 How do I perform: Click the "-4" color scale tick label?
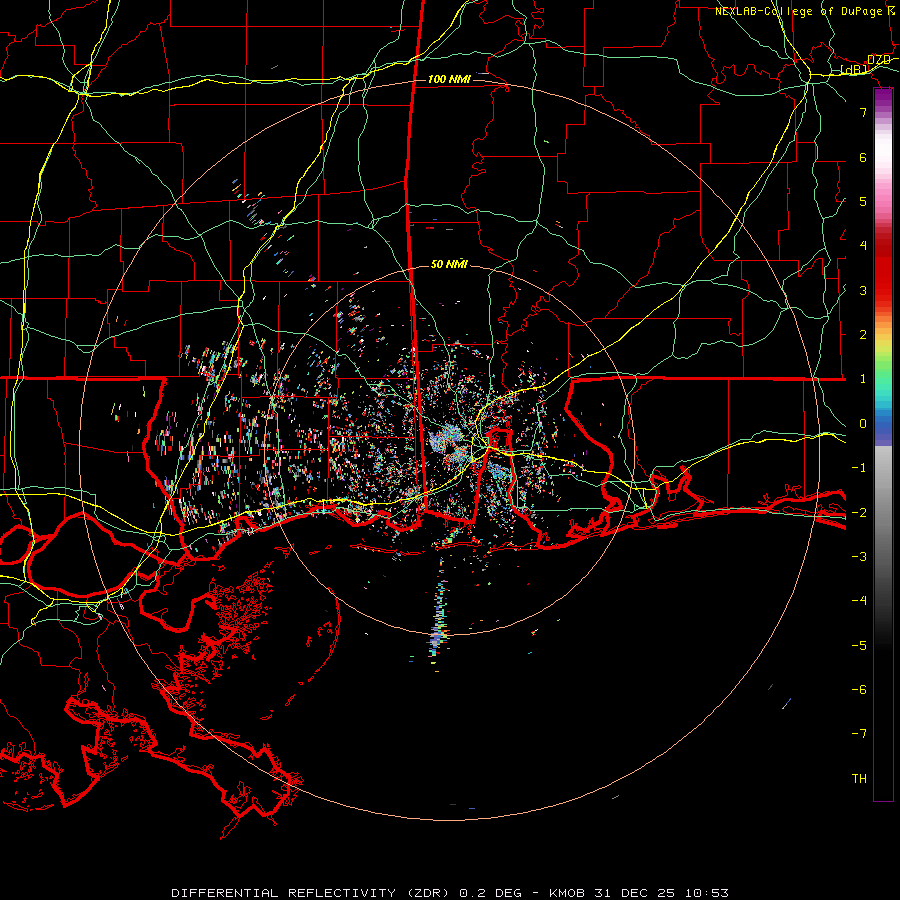click(859, 600)
